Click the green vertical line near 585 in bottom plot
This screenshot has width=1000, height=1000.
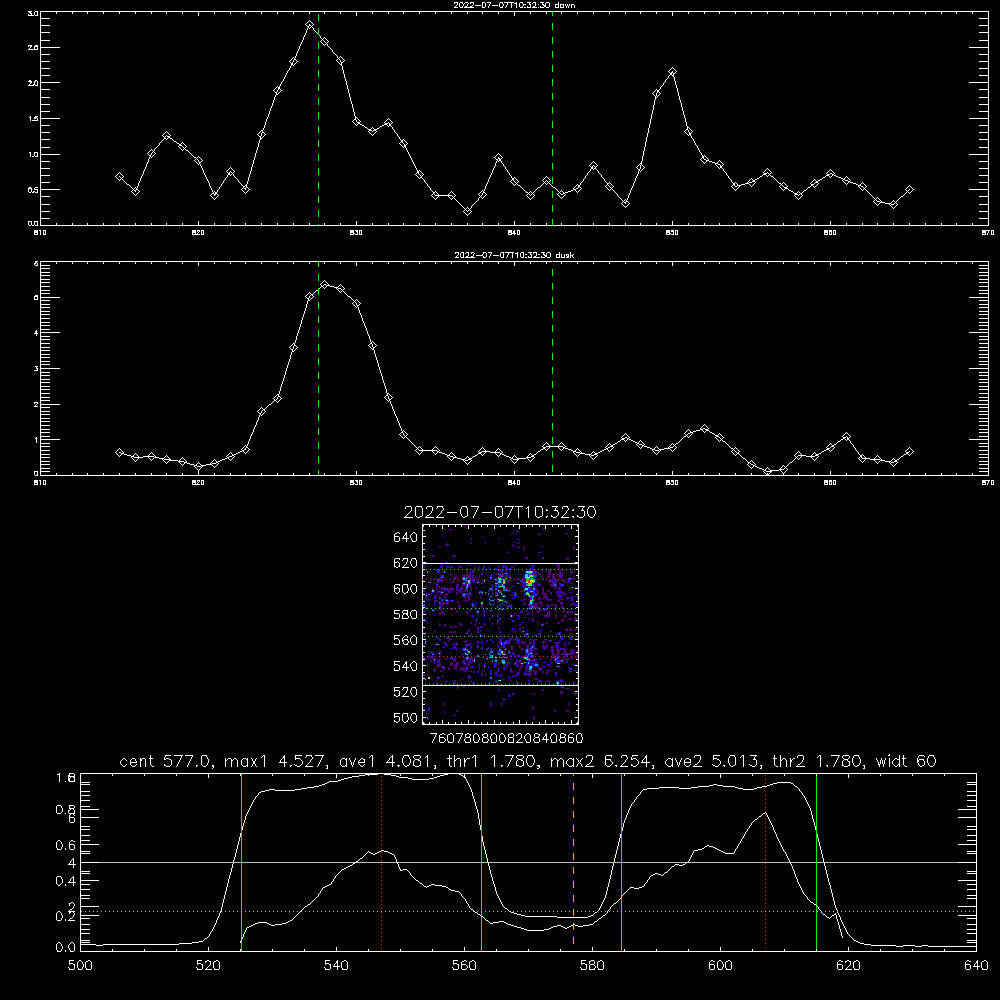tap(621, 862)
